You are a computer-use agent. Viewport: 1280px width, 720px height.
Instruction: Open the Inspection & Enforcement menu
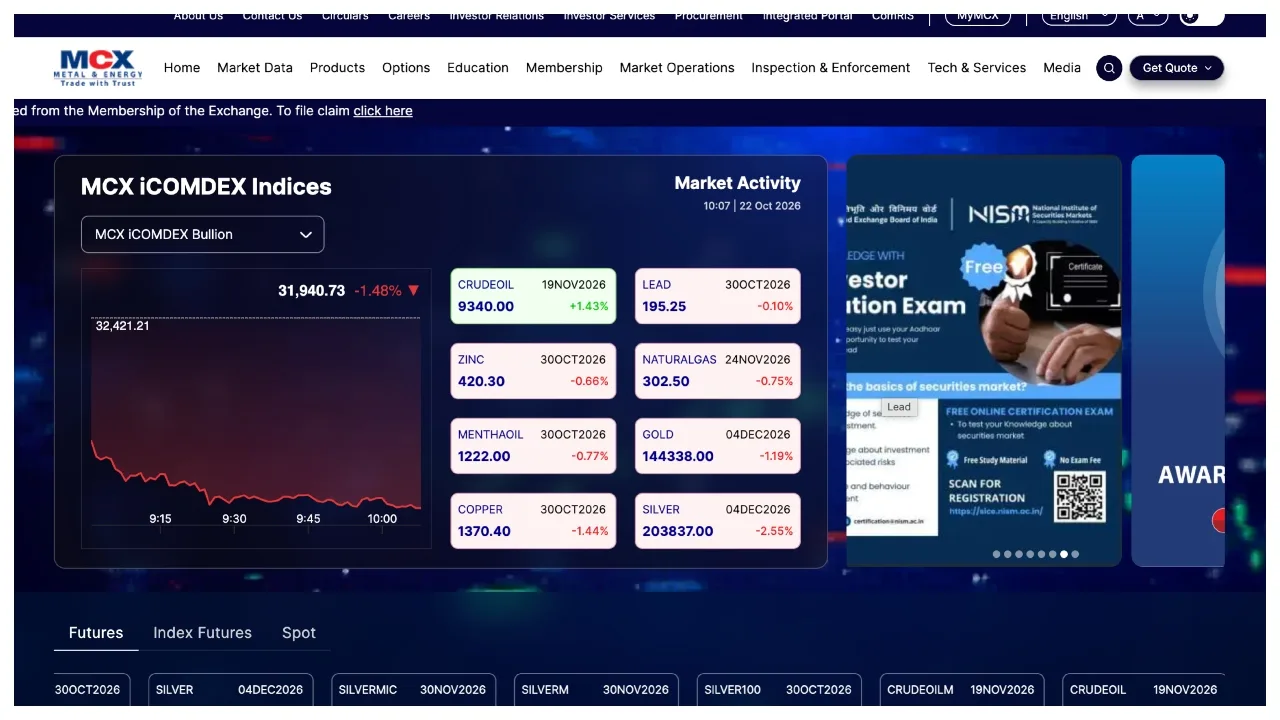[831, 68]
